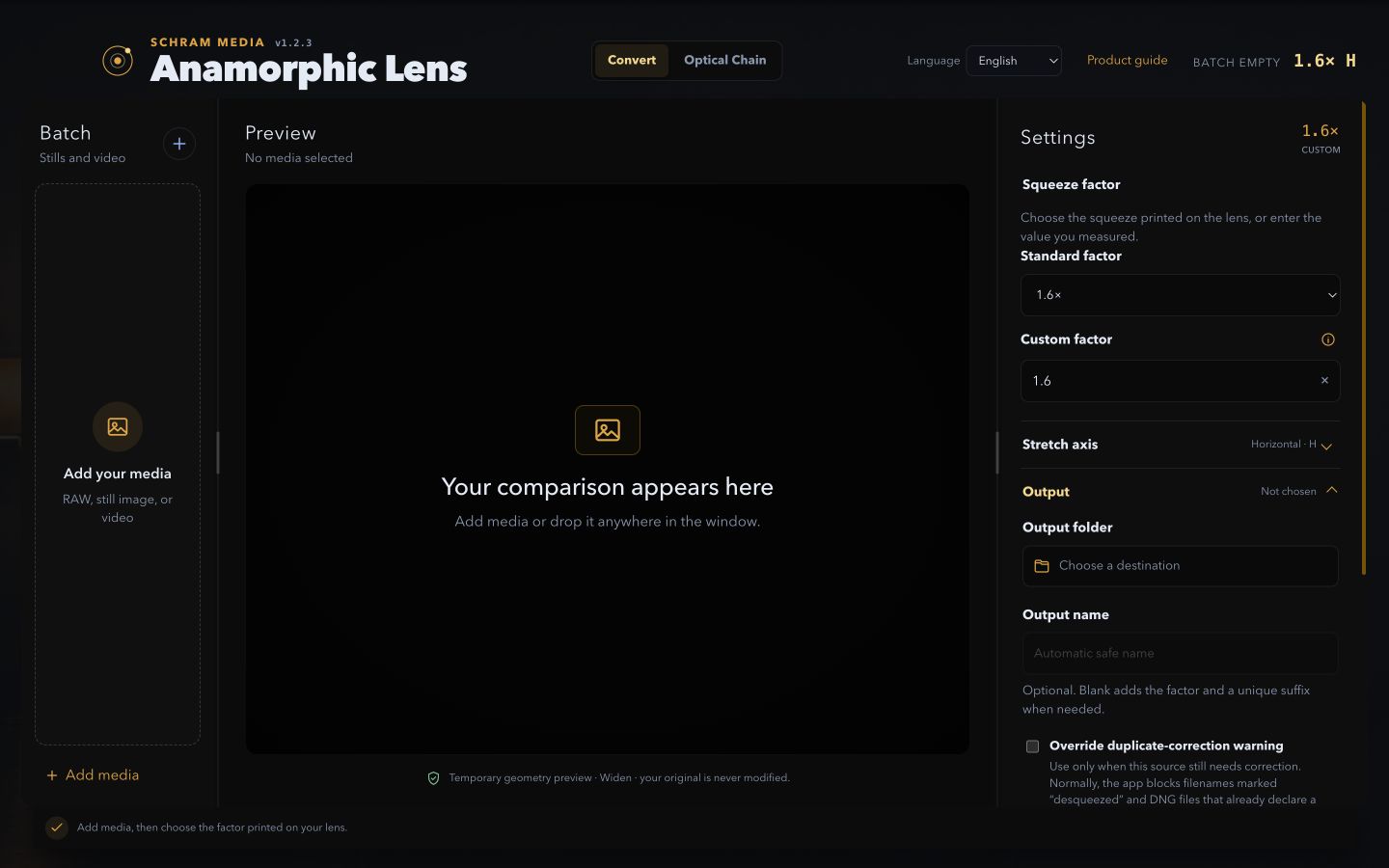The width and height of the screenshot is (1389, 868).
Task: Click the 1.6× CUSTOM badge in Settings
Action: pos(1321,138)
